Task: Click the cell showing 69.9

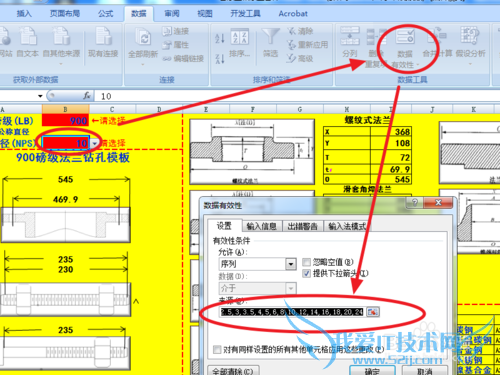Action: (x=391, y=169)
